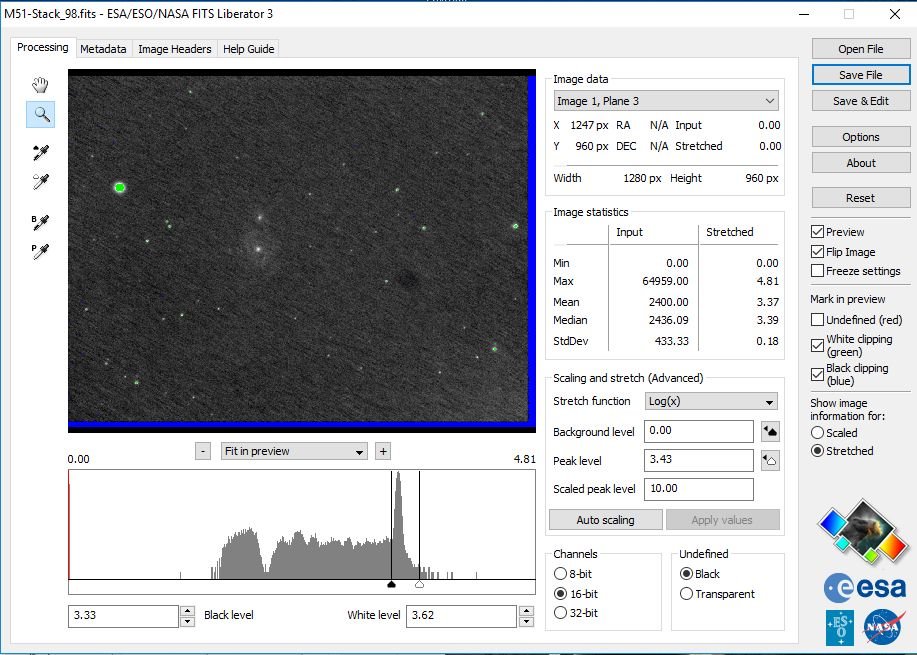The image size is (917, 655).
Task: Toggle Black clipping (blue) checkbox
Action: click(x=818, y=374)
